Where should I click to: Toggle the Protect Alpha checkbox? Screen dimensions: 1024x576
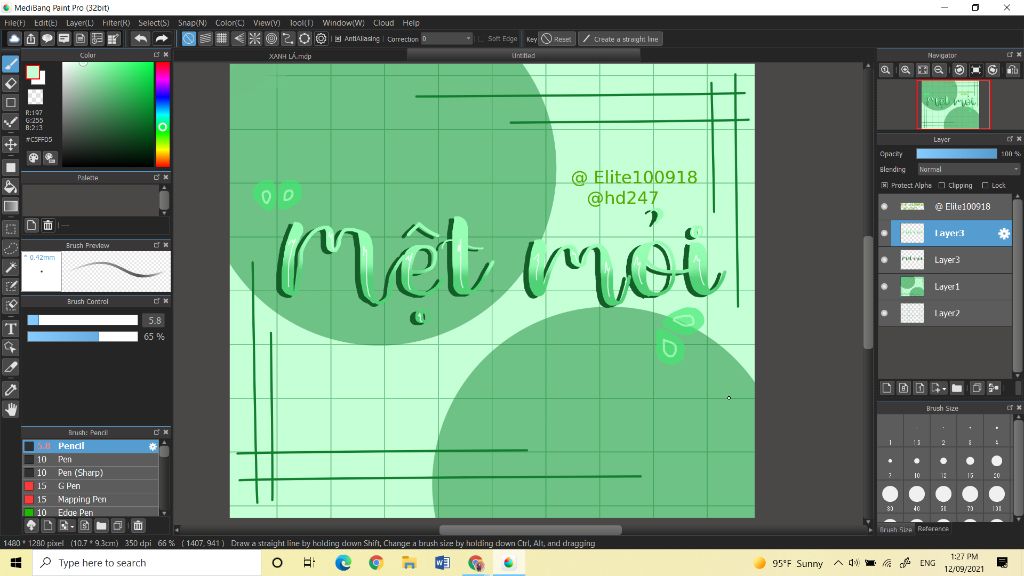884,185
